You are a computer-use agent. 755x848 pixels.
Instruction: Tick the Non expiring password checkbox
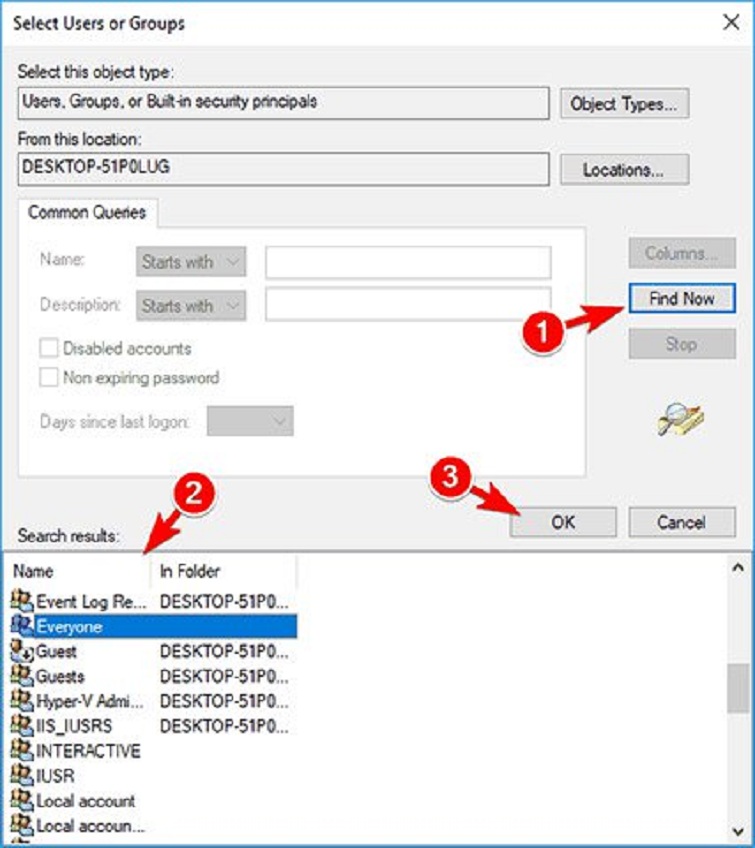49,377
